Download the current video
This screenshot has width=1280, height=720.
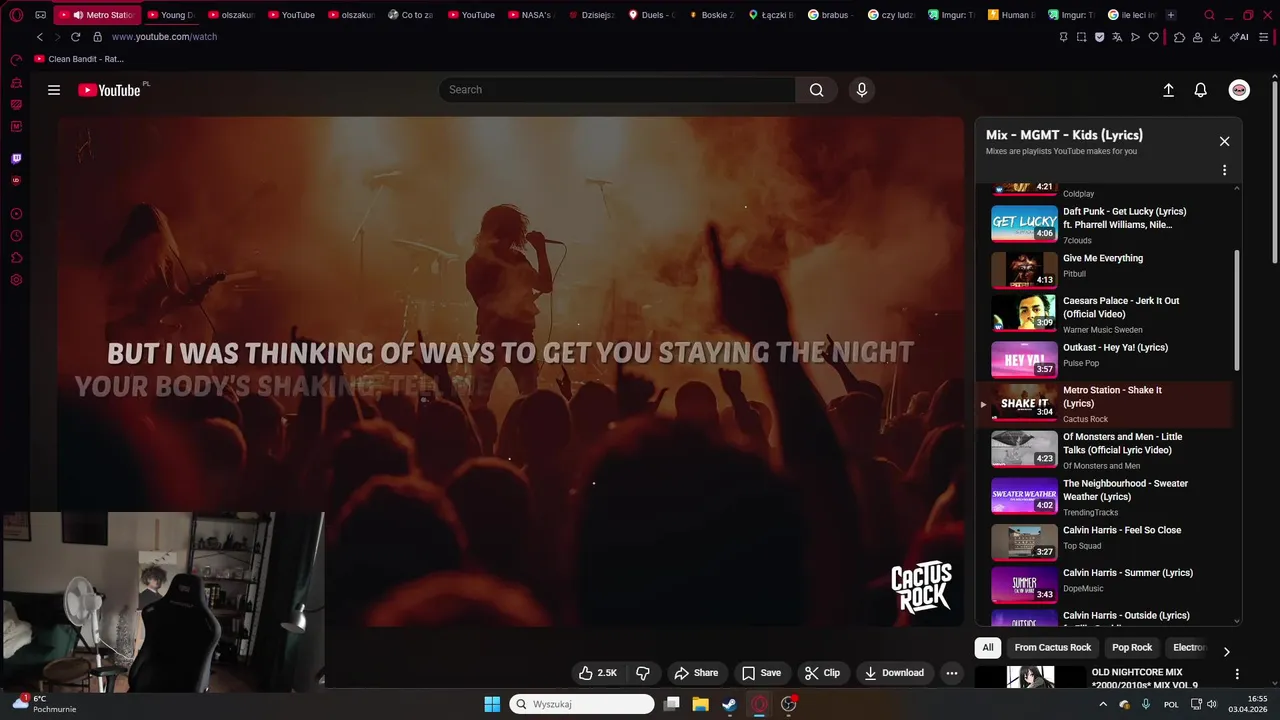point(894,673)
